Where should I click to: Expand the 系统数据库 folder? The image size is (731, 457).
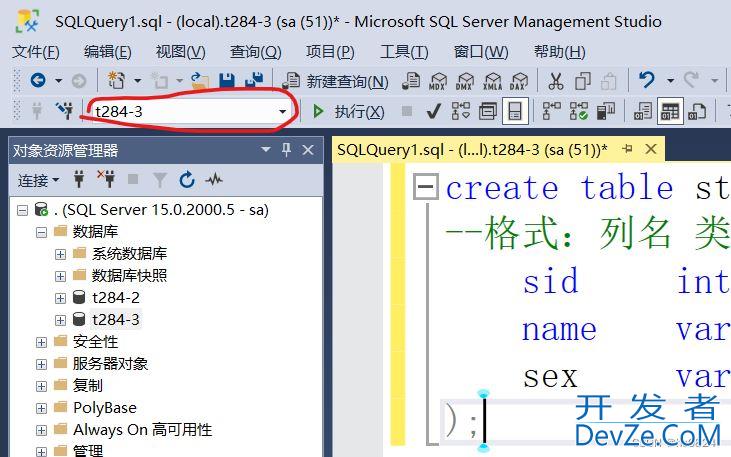[60, 254]
